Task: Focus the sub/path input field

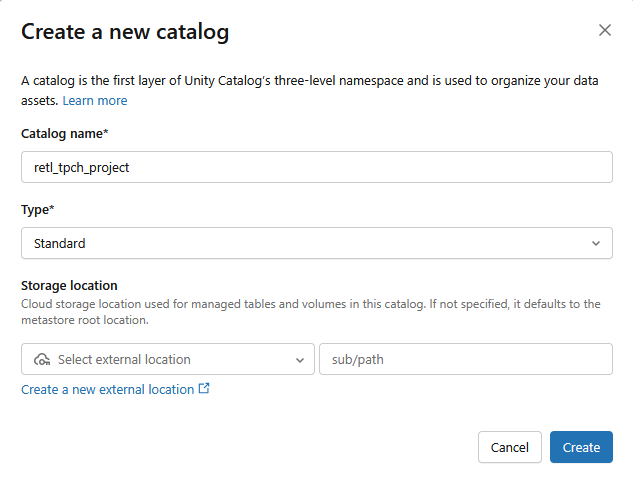Action: 465,359
